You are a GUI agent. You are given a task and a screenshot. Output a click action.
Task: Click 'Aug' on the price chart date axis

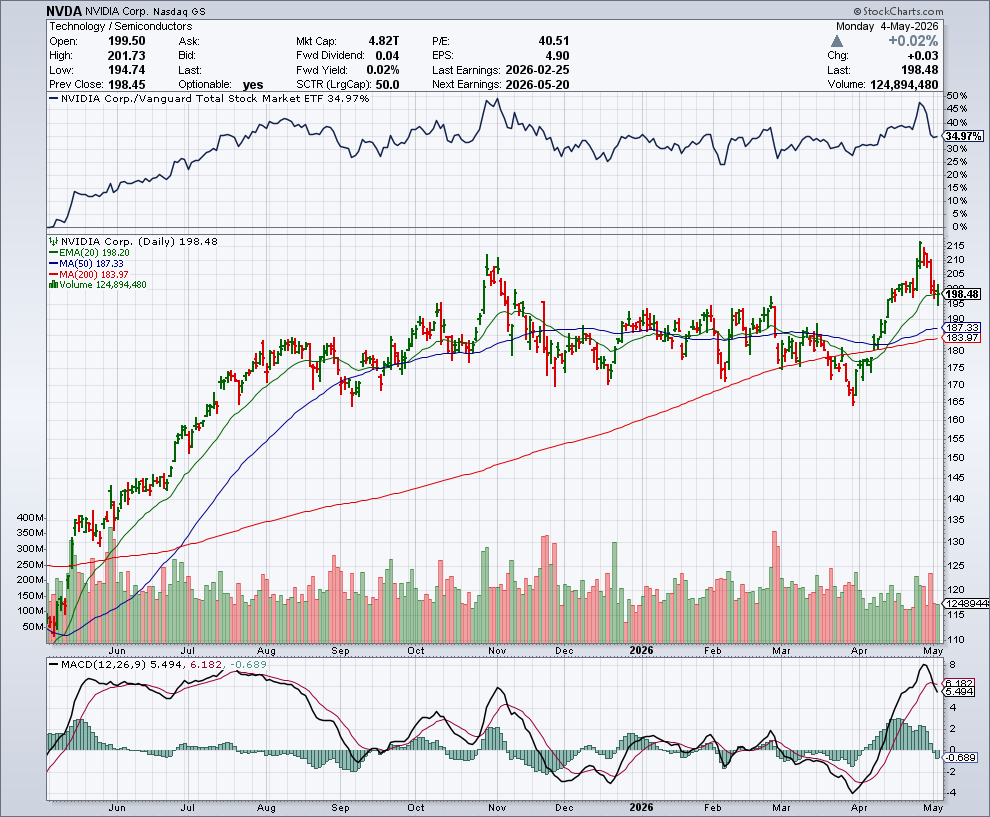point(266,650)
